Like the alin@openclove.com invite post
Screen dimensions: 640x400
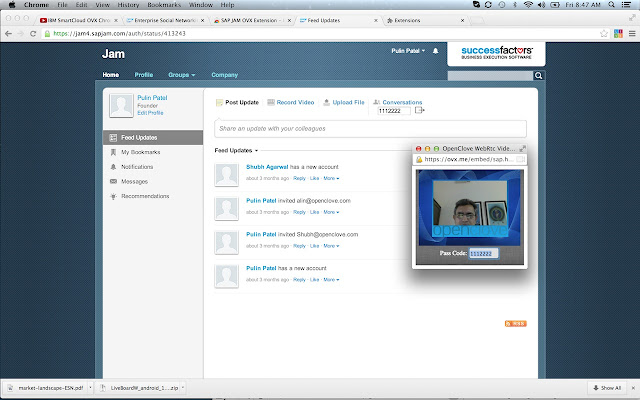tap(314, 212)
